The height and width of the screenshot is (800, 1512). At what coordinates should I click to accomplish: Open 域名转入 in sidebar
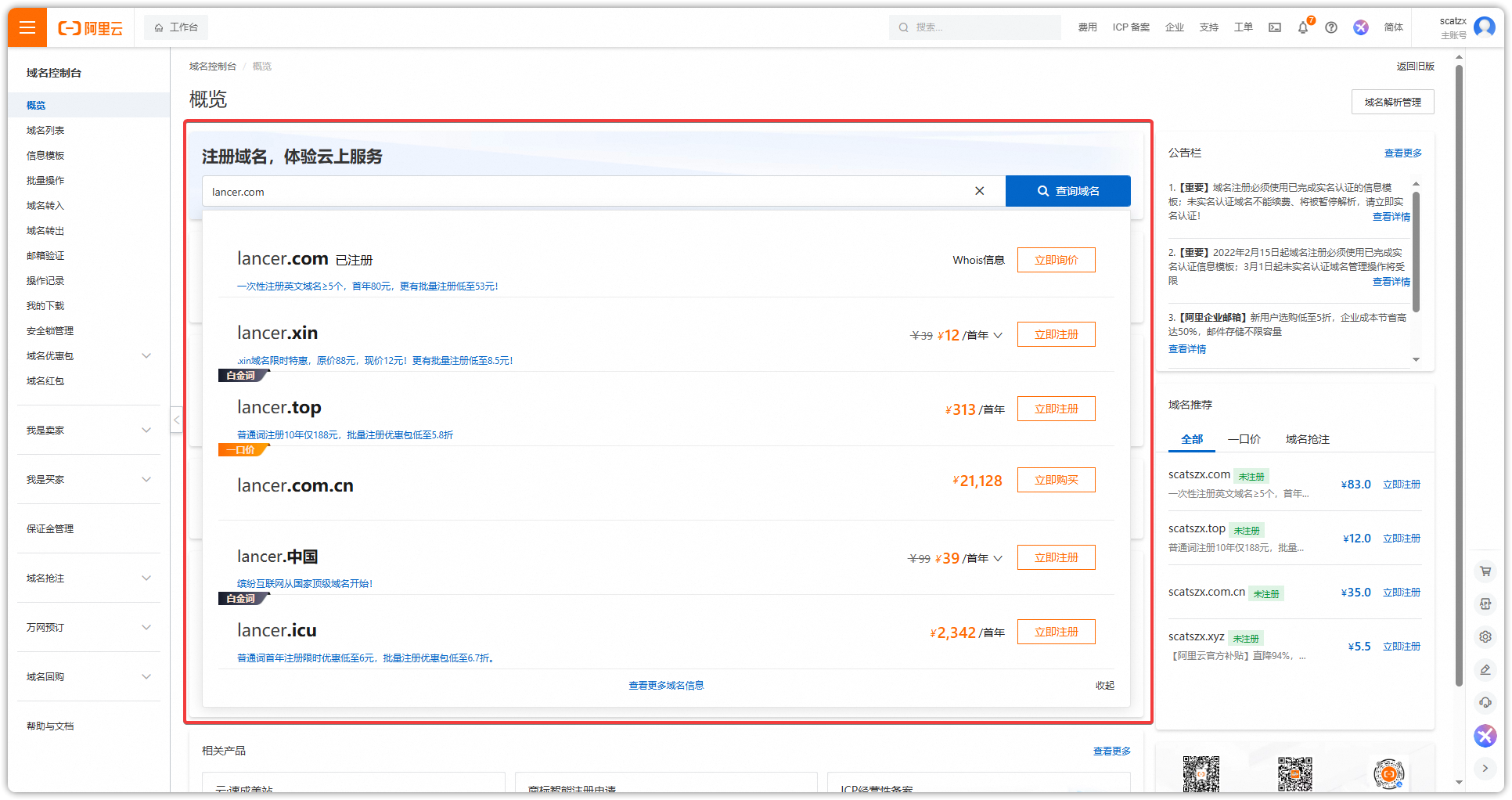(x=45, y=206)
